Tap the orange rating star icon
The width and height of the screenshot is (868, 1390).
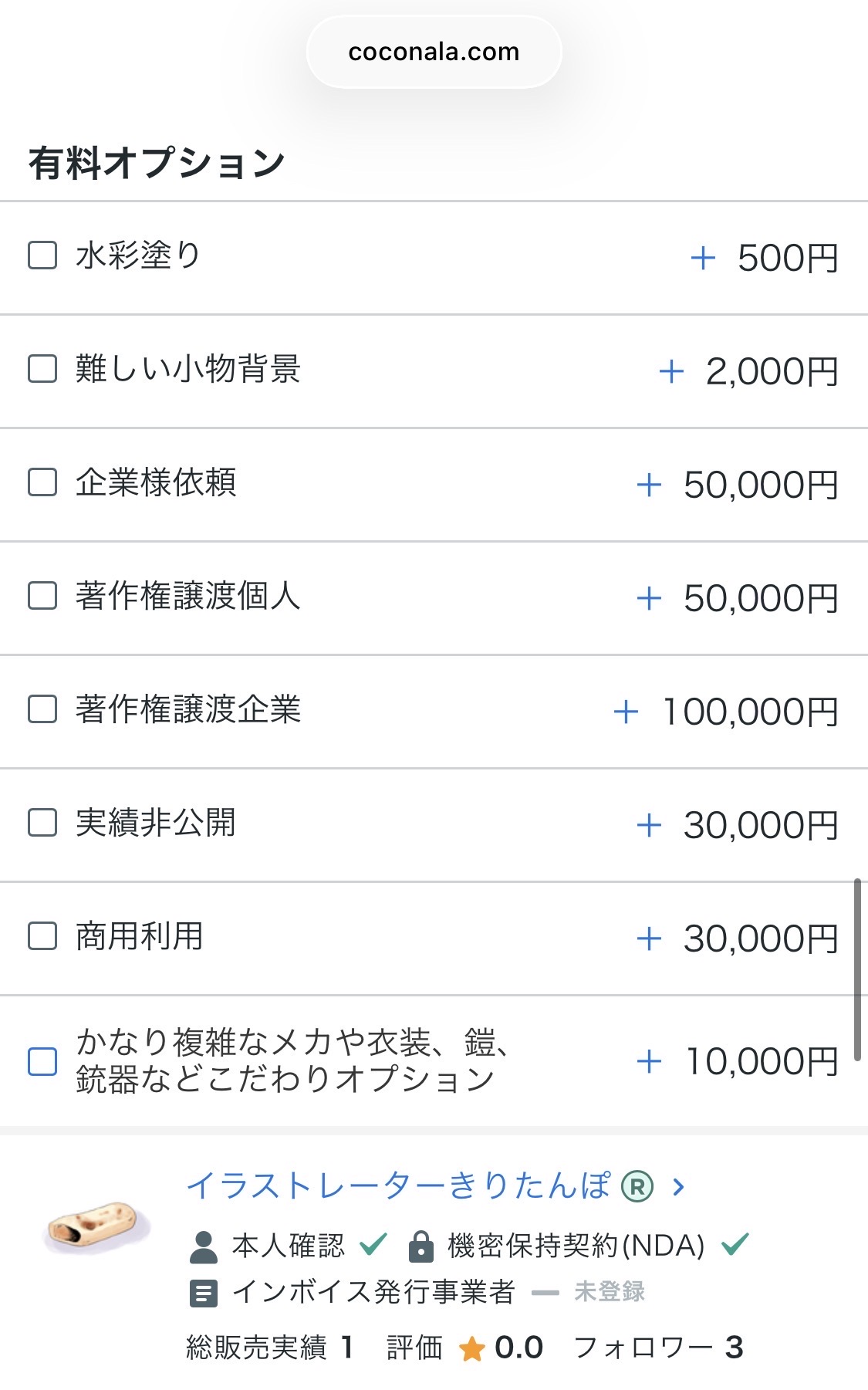coord(471,1349)
